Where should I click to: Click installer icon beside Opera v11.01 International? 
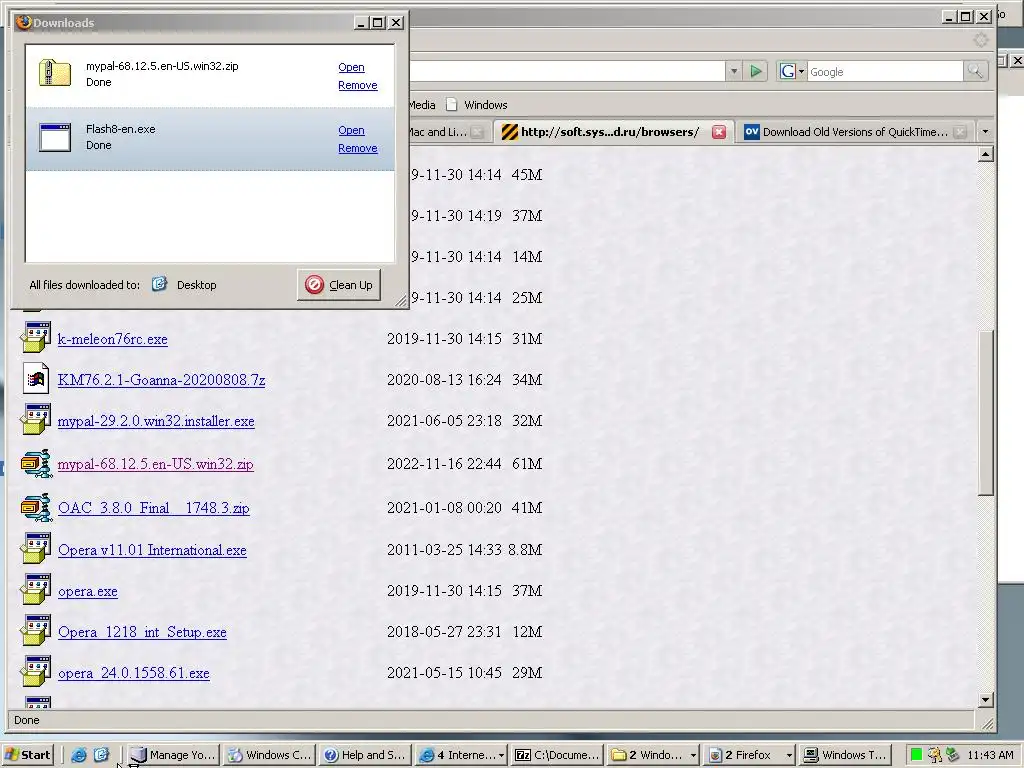36,549
